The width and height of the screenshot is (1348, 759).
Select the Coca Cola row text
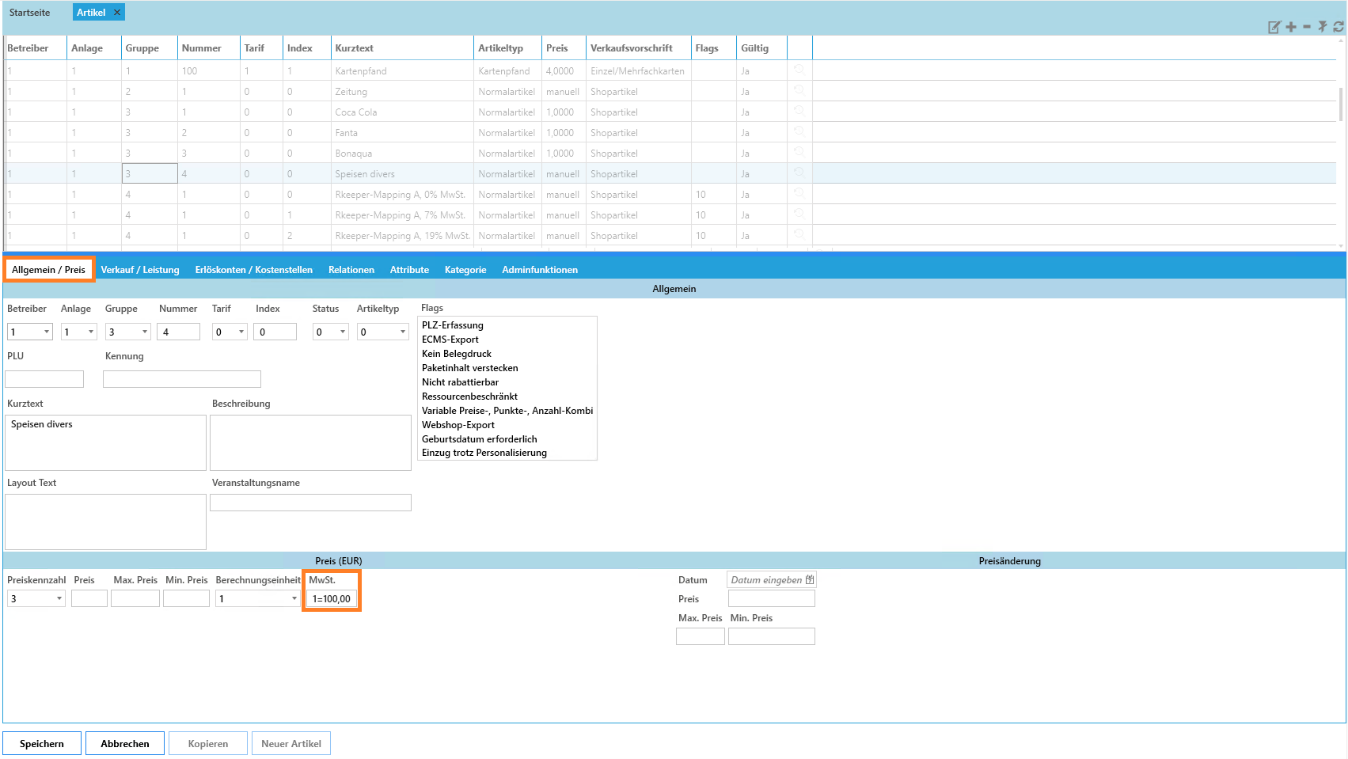(x=356, y=112)
